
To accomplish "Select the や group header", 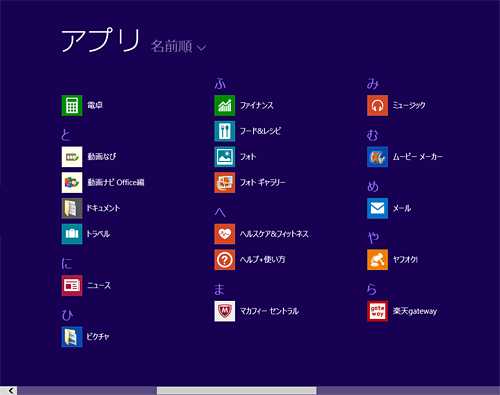I will [373, 238].
